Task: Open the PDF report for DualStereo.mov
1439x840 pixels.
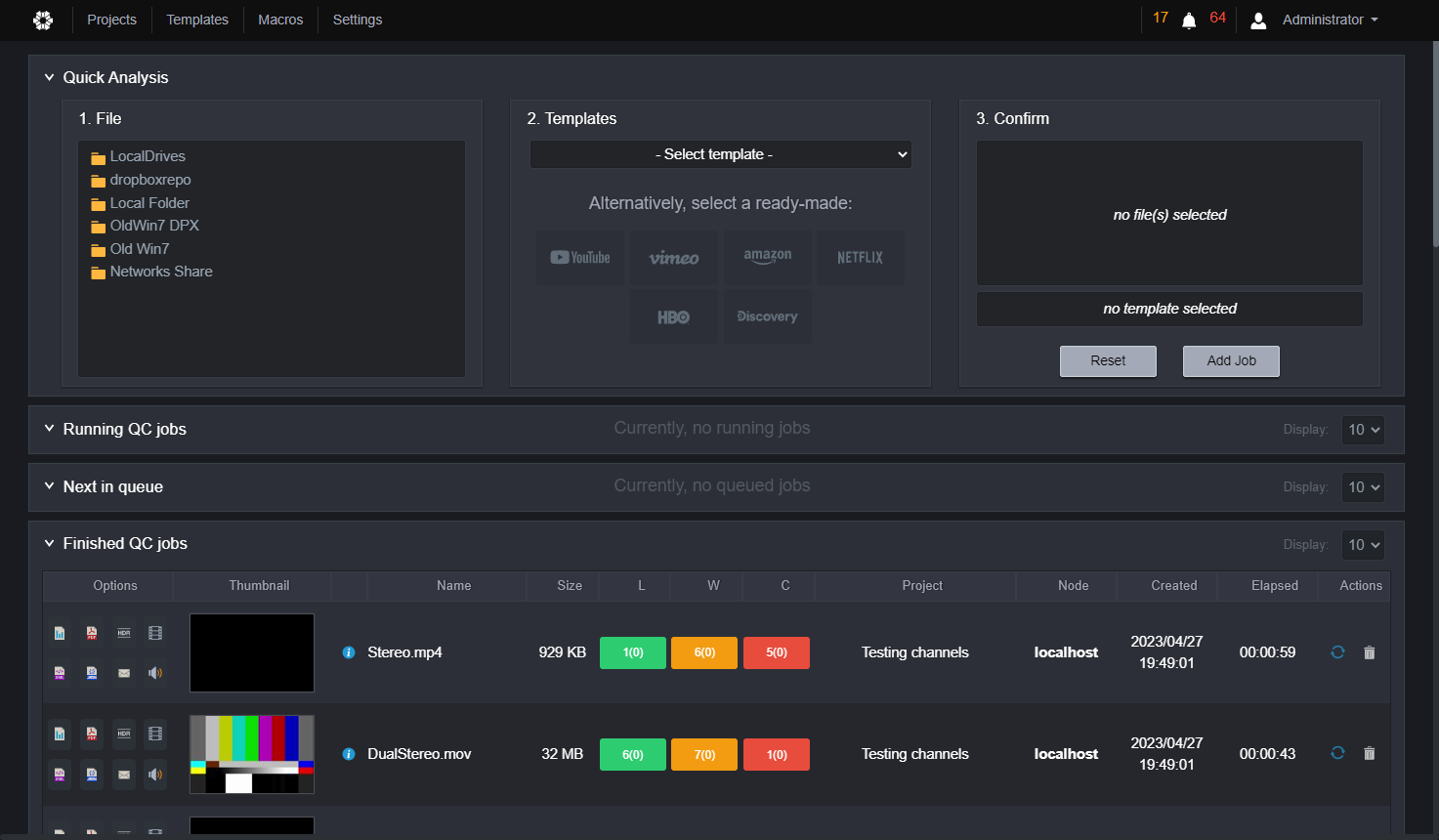Action: click(x=92, y=734)
